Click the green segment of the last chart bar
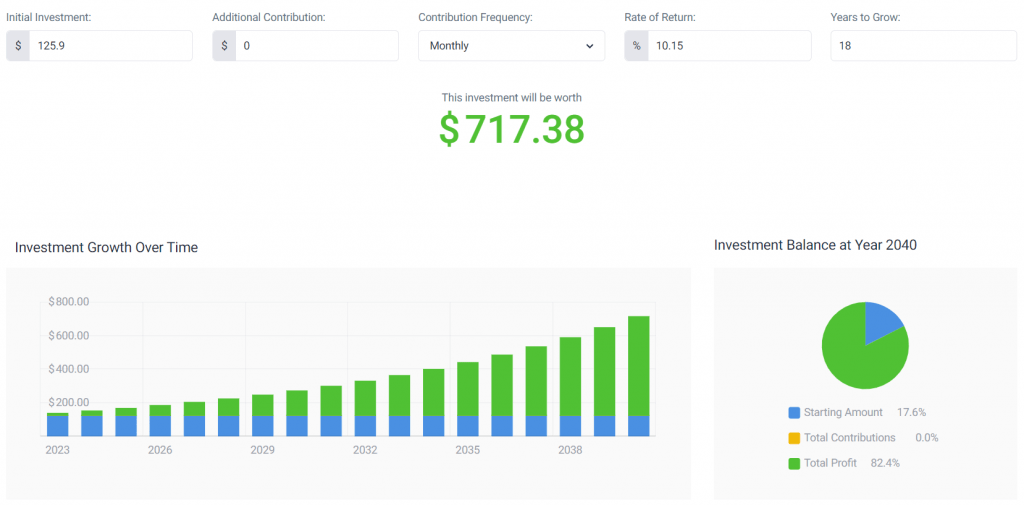 pos(638,365)
